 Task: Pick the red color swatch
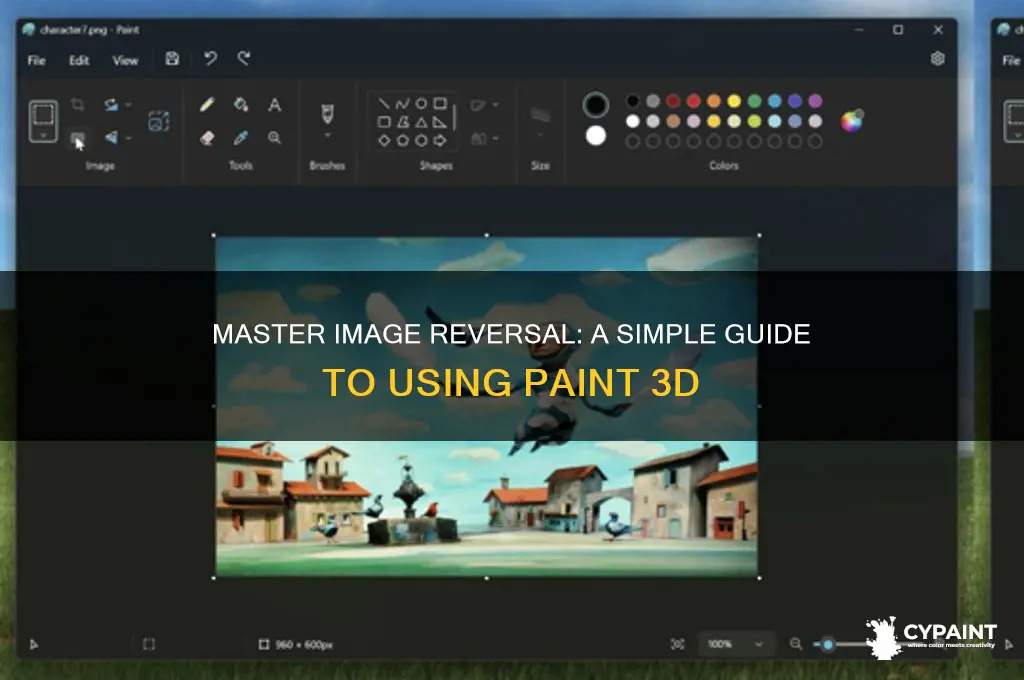(x=694, y=101)
